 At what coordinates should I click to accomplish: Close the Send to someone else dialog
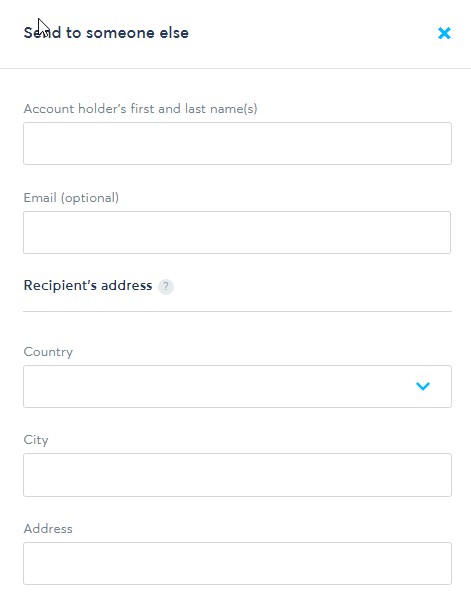point(444,33)
